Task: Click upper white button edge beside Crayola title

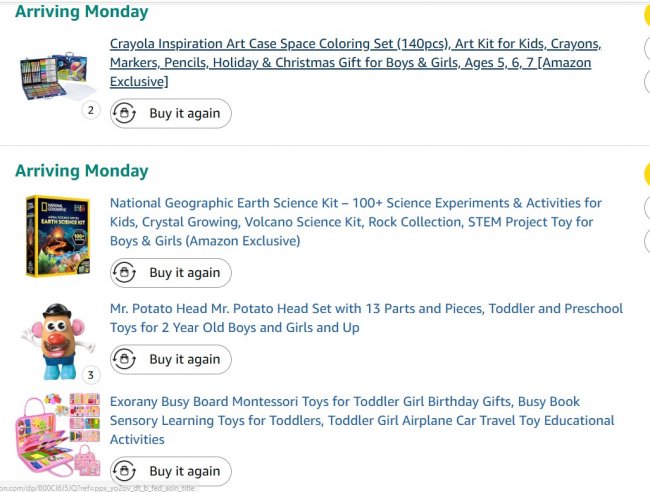Action: [x=646, y=48]
